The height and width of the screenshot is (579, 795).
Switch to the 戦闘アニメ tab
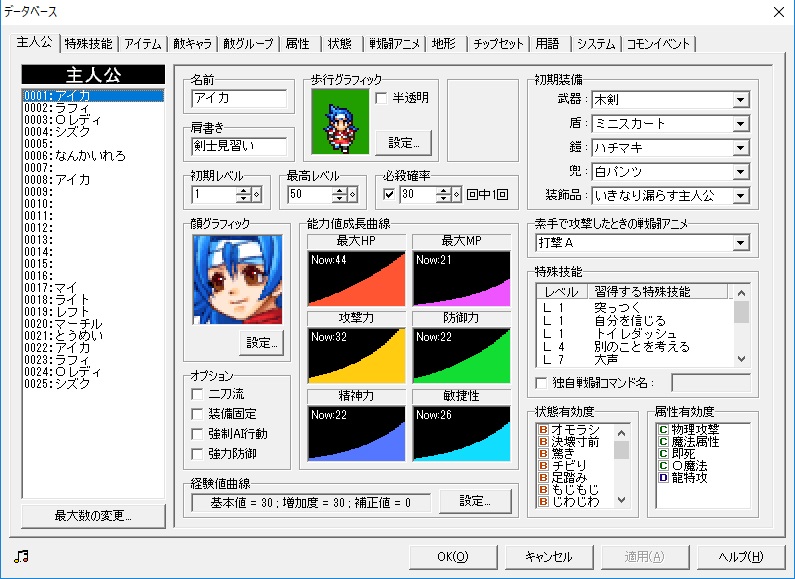pyautogui.click(x=394, y=44)
